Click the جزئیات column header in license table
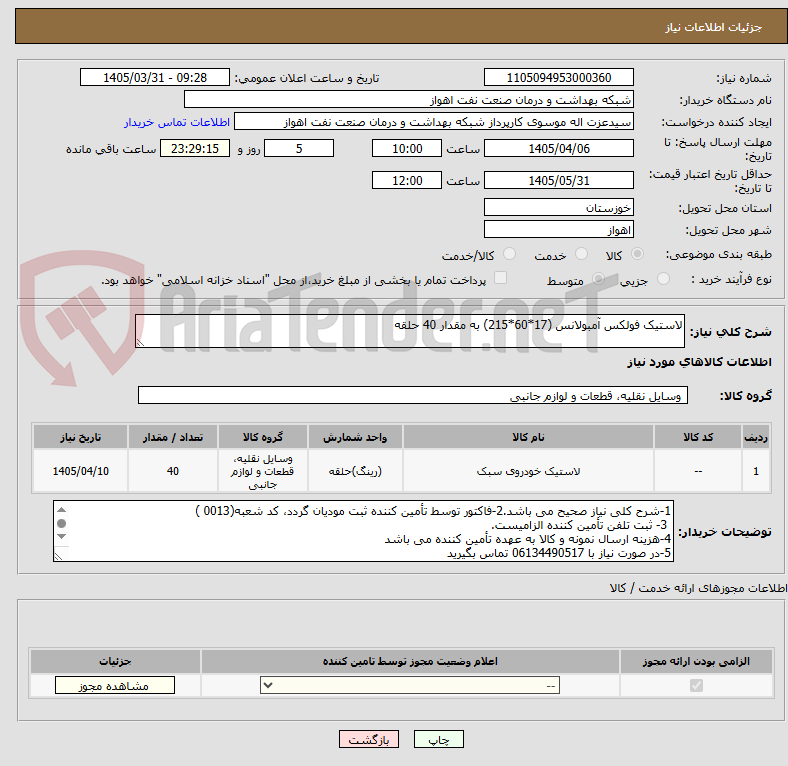 115,661
